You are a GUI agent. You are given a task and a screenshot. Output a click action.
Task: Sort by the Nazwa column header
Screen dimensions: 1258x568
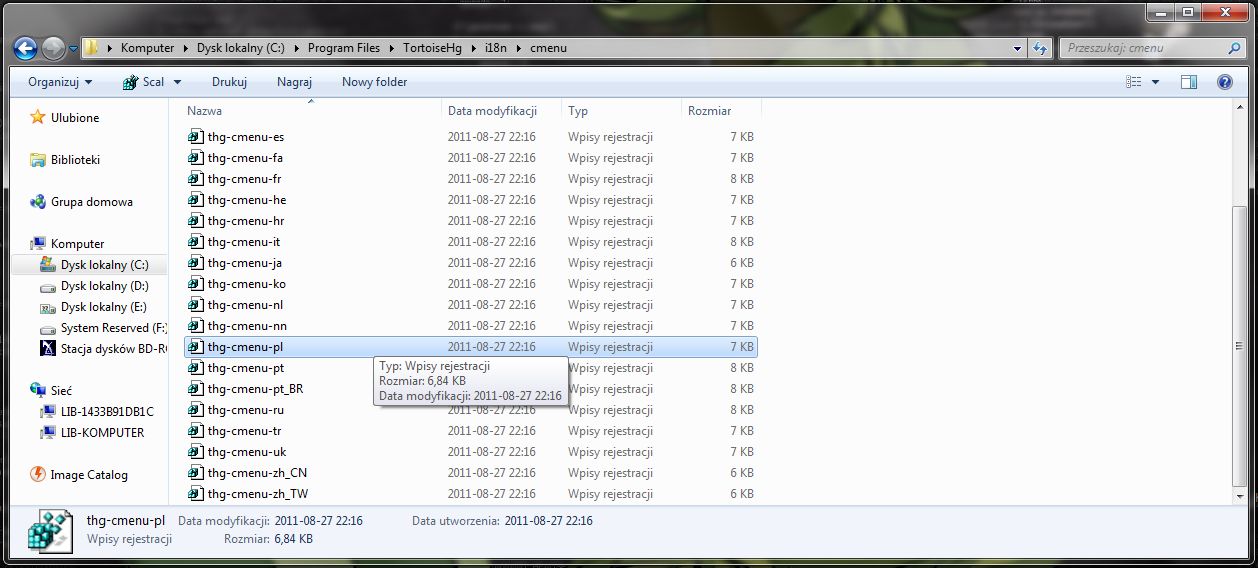pos(311,111)
